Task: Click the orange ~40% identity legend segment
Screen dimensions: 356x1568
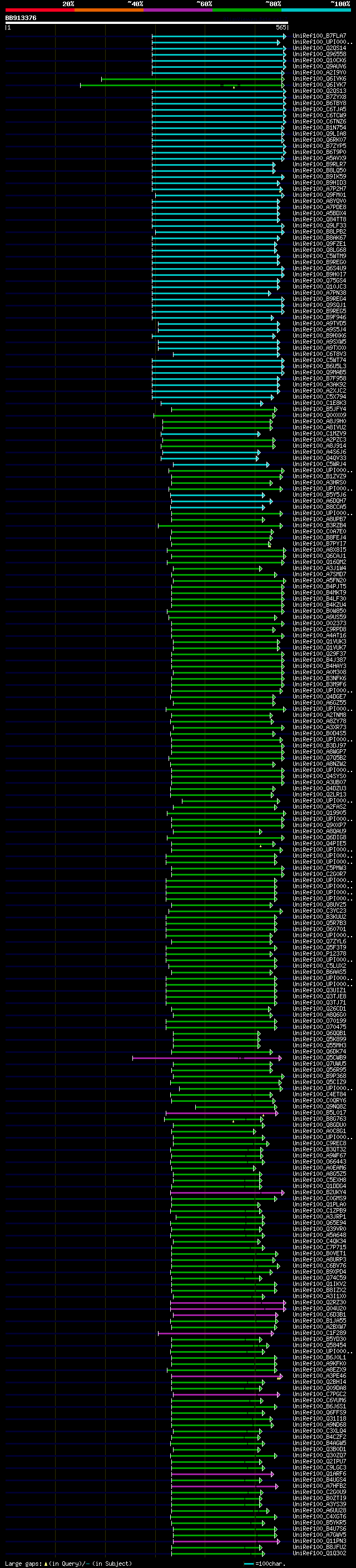Action: 109,10
